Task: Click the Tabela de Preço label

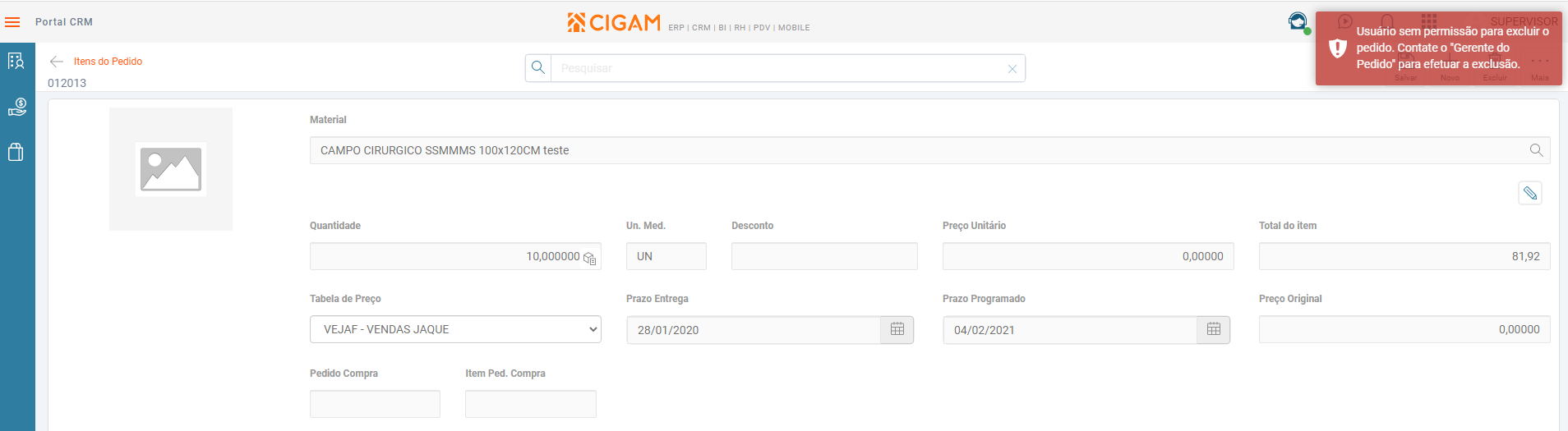Action: [x=345, y=299]
